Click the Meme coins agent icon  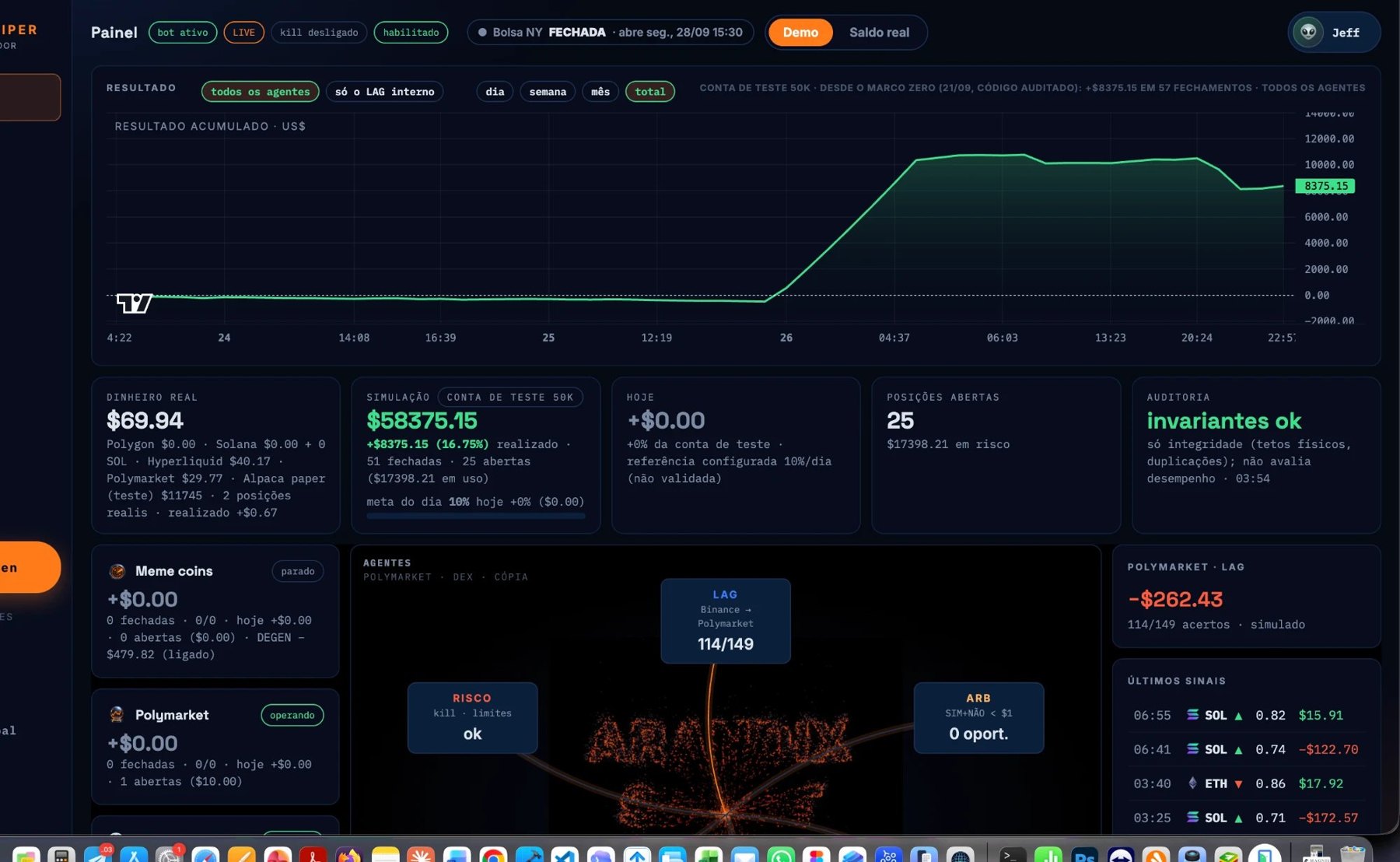pyautogui.click(x=117, y=571)
